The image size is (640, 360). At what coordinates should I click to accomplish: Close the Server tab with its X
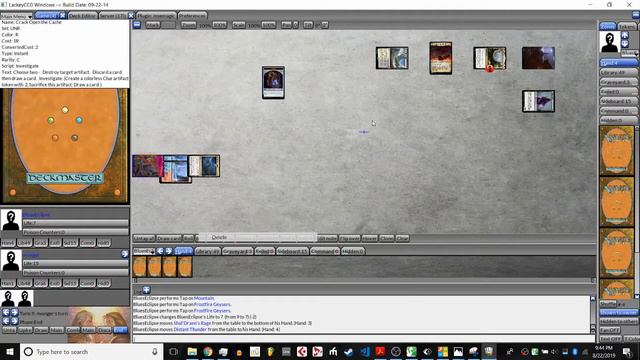131,16
